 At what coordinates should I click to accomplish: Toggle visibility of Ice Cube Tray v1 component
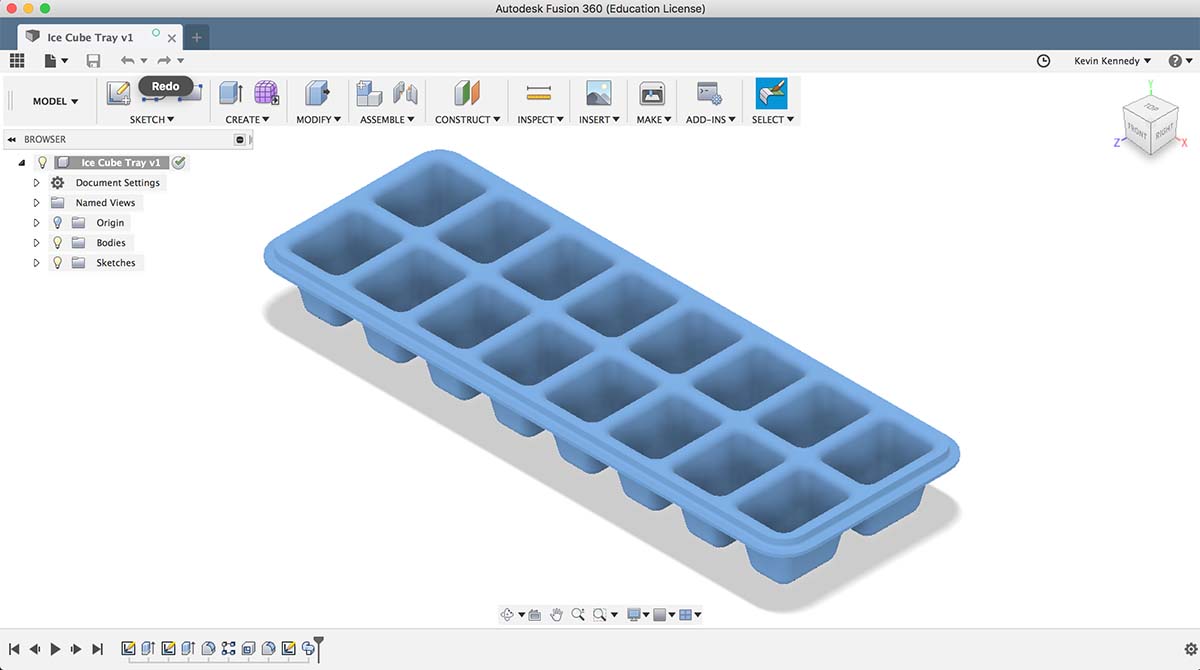point(42,162)
